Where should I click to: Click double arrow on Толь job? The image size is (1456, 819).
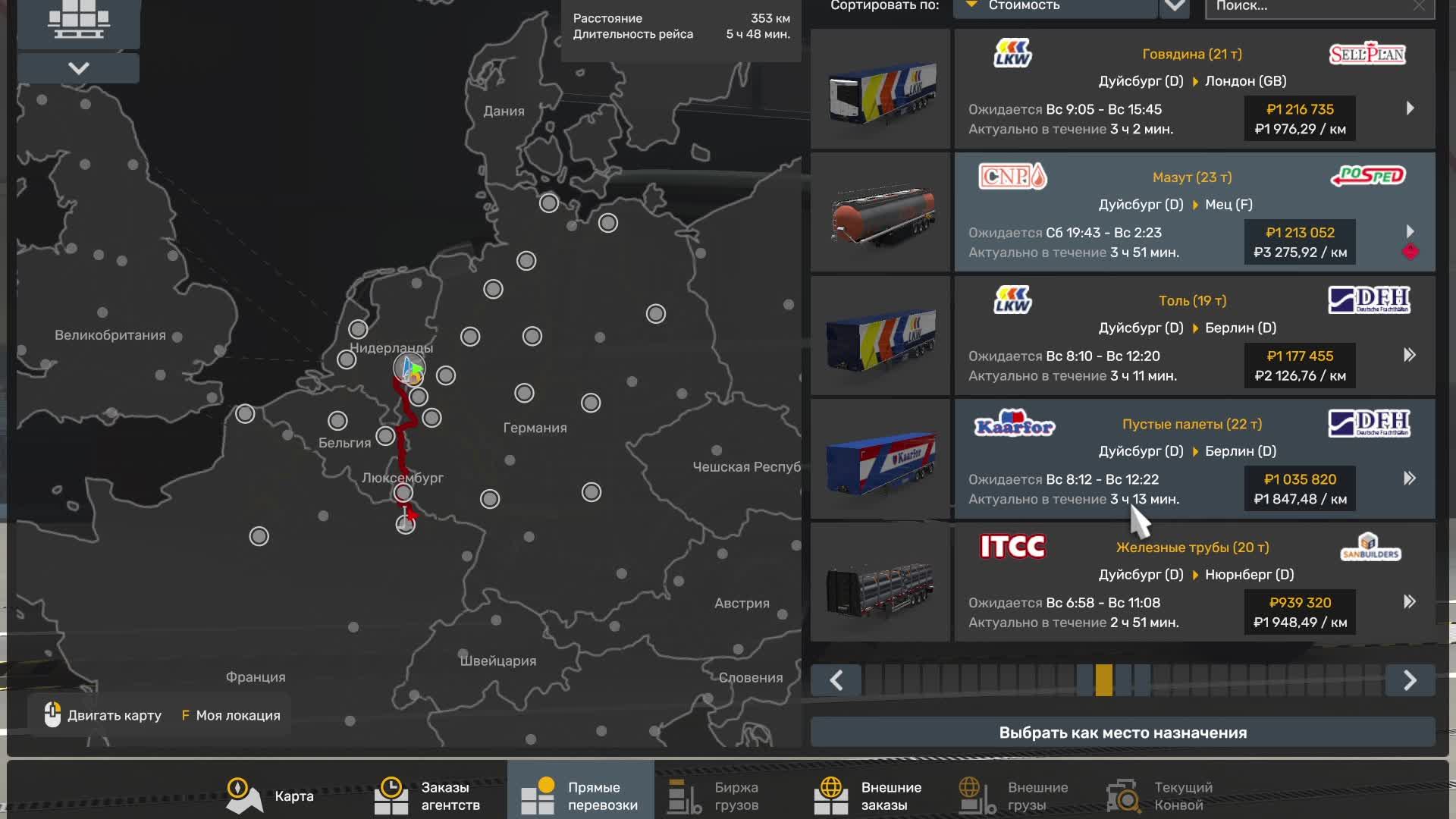point(1409,355)
